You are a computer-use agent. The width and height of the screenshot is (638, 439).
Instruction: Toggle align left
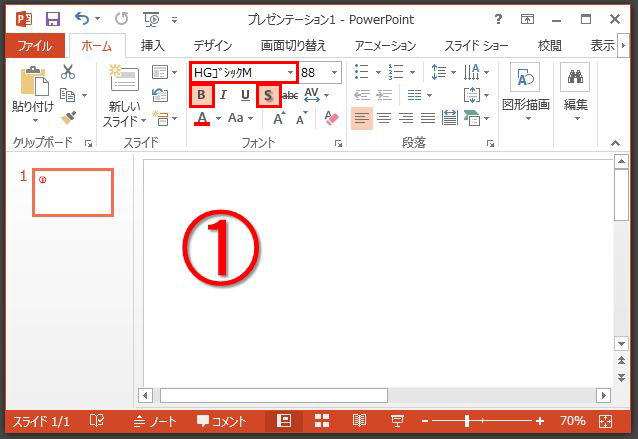pyautogui.click(x=362, y=118)
